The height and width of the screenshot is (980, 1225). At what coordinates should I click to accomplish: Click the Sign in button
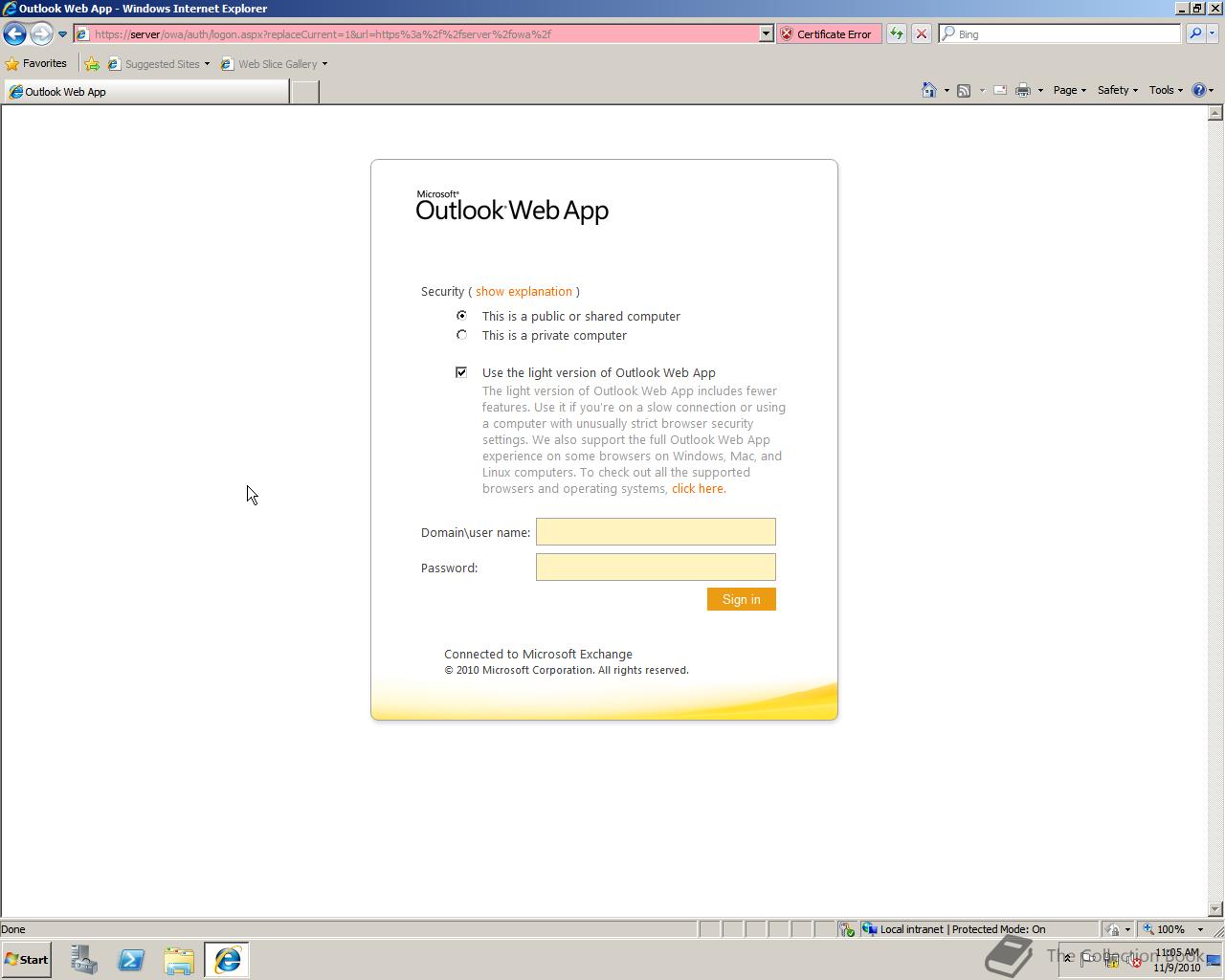pyautogui.click(x=742, y=599)
